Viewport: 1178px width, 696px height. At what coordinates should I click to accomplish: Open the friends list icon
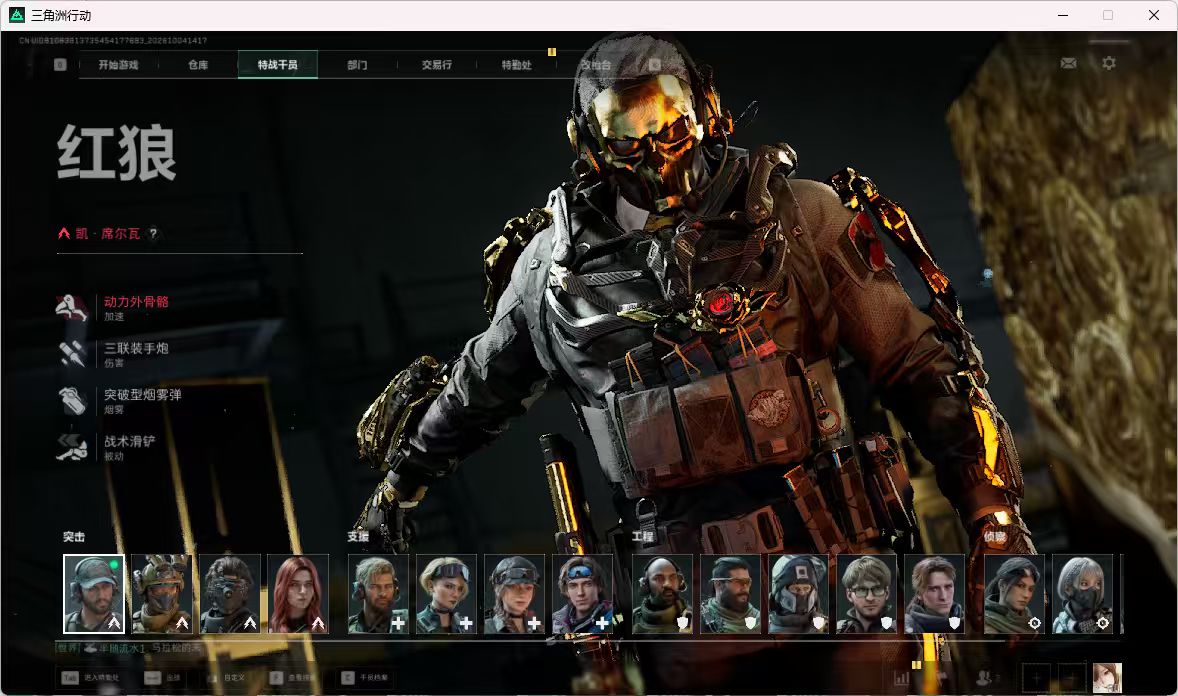(x=985, y=678)
